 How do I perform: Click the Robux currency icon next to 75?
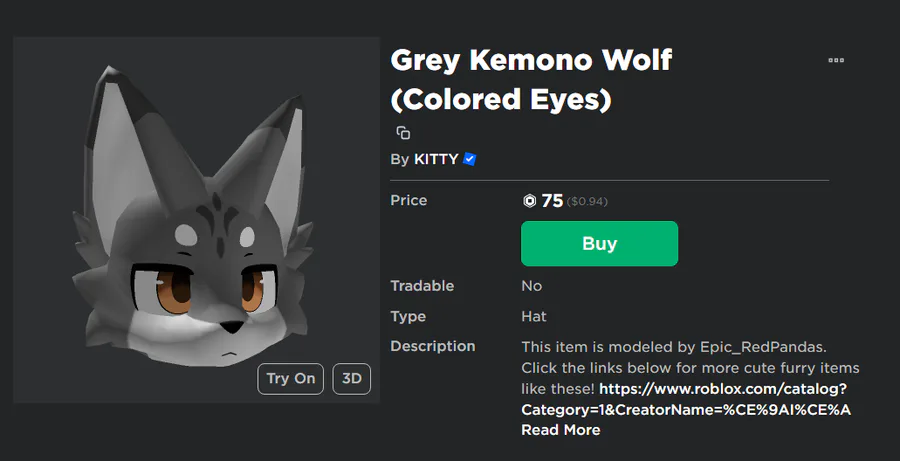click(530, 201)
